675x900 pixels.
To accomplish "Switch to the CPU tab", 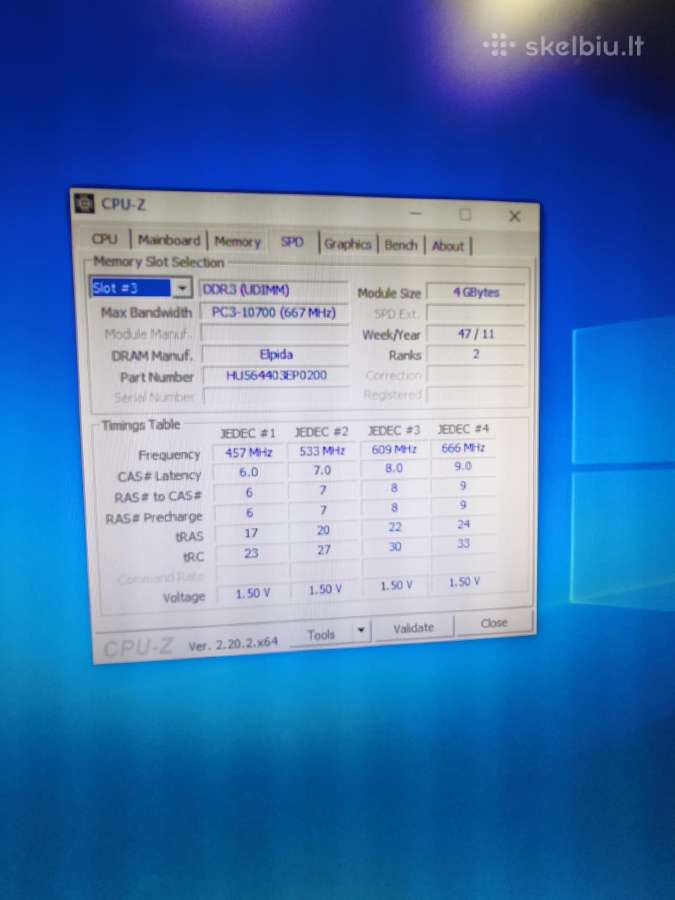I will coord(104,239).
